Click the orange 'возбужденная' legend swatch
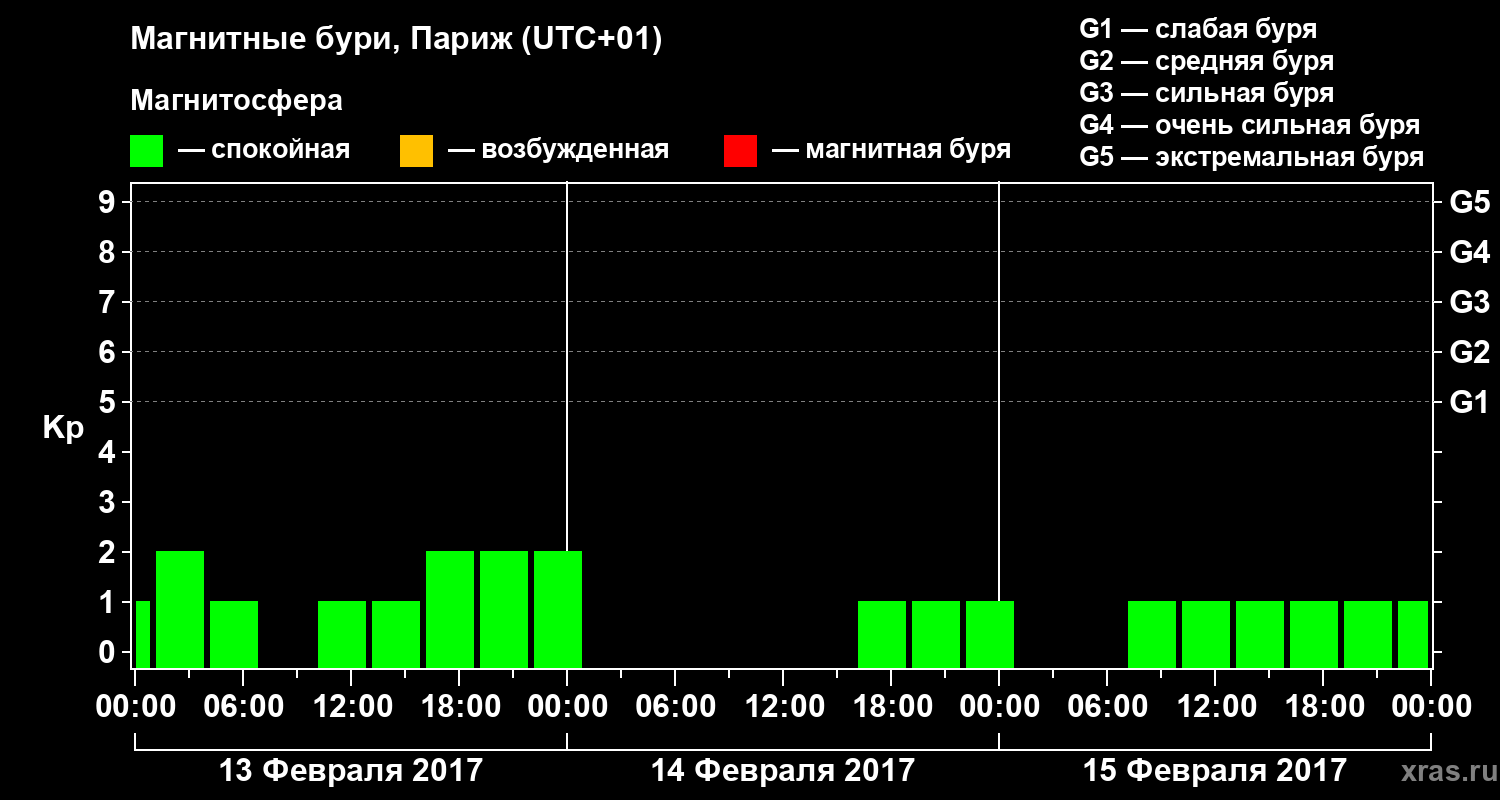This screenshot has height=800, width=1500. 416,151
